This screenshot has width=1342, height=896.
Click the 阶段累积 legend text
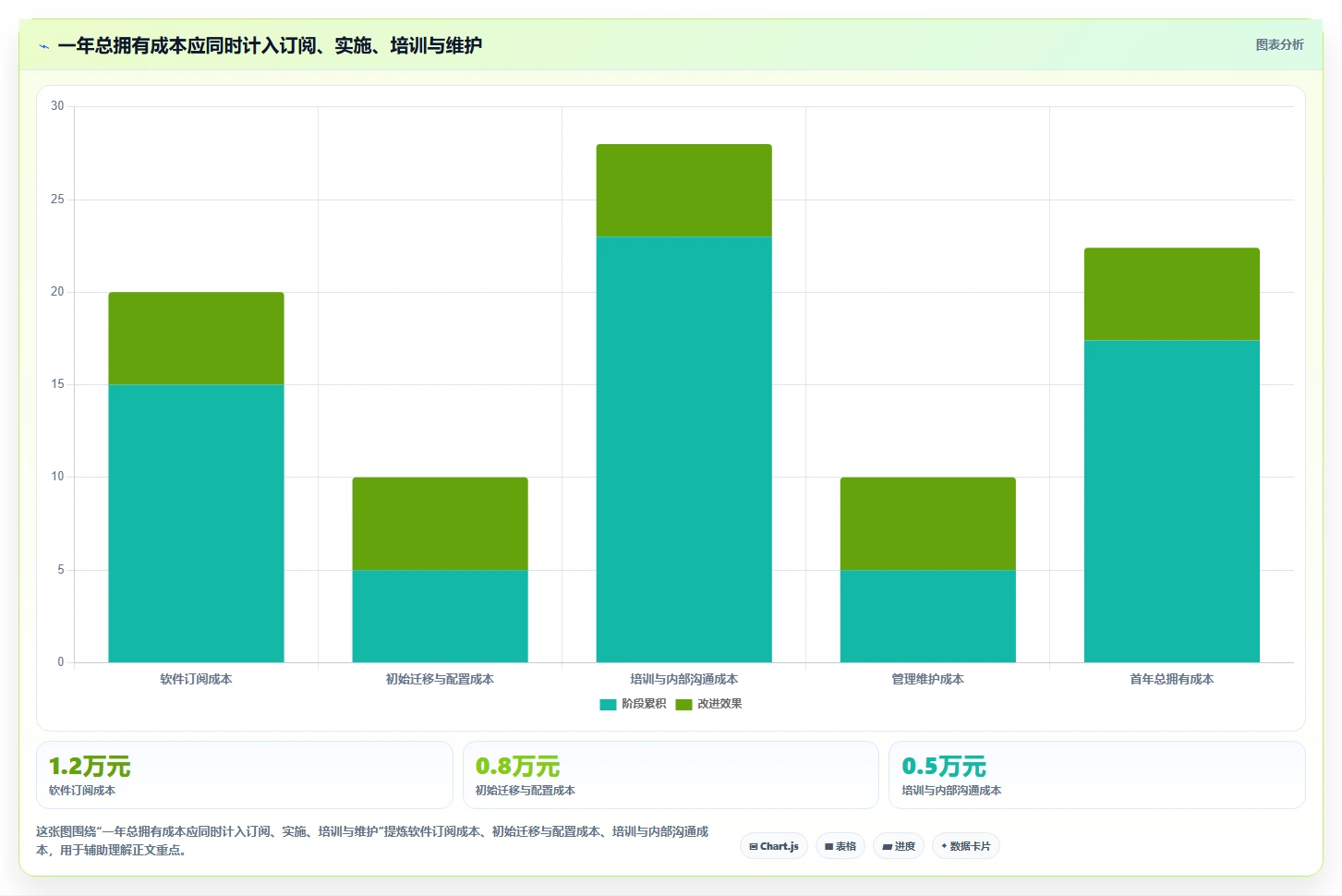(x=644, y=704)
